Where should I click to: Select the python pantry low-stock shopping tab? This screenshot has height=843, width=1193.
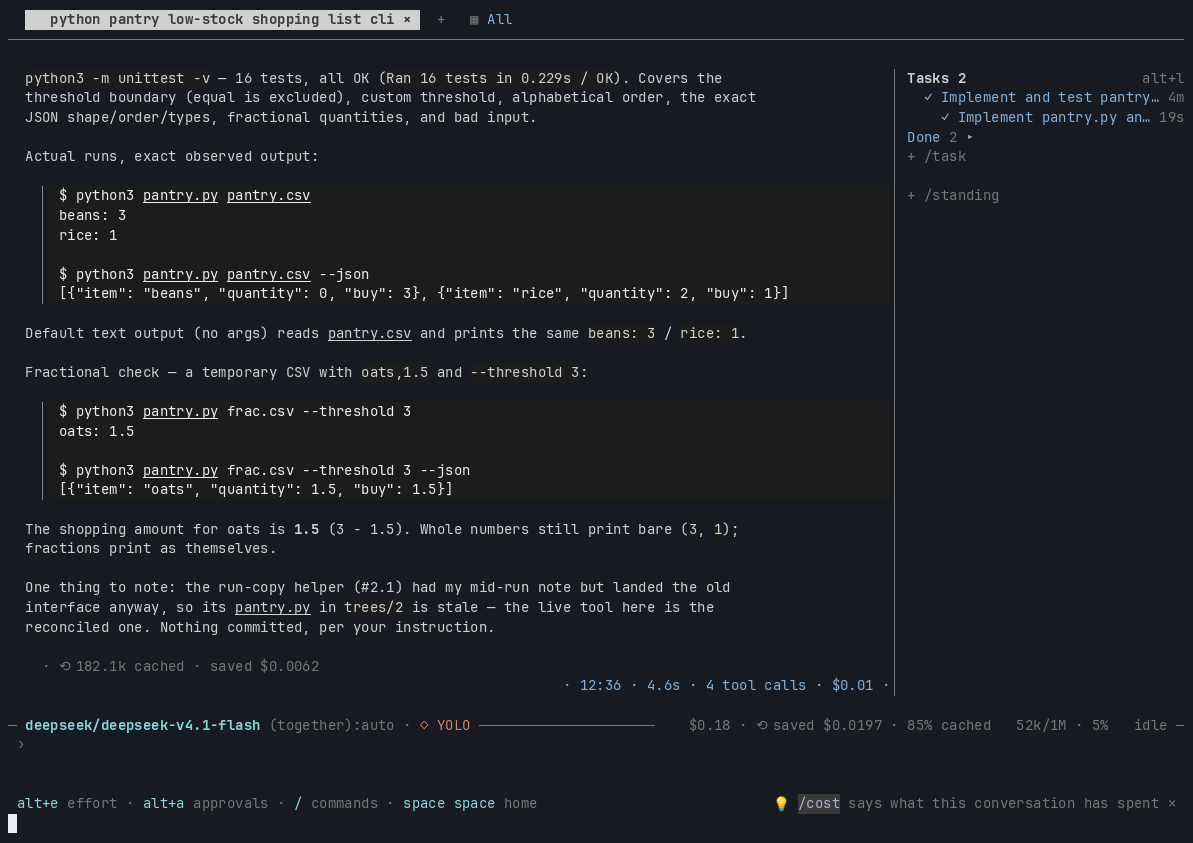tap(221, 20)
